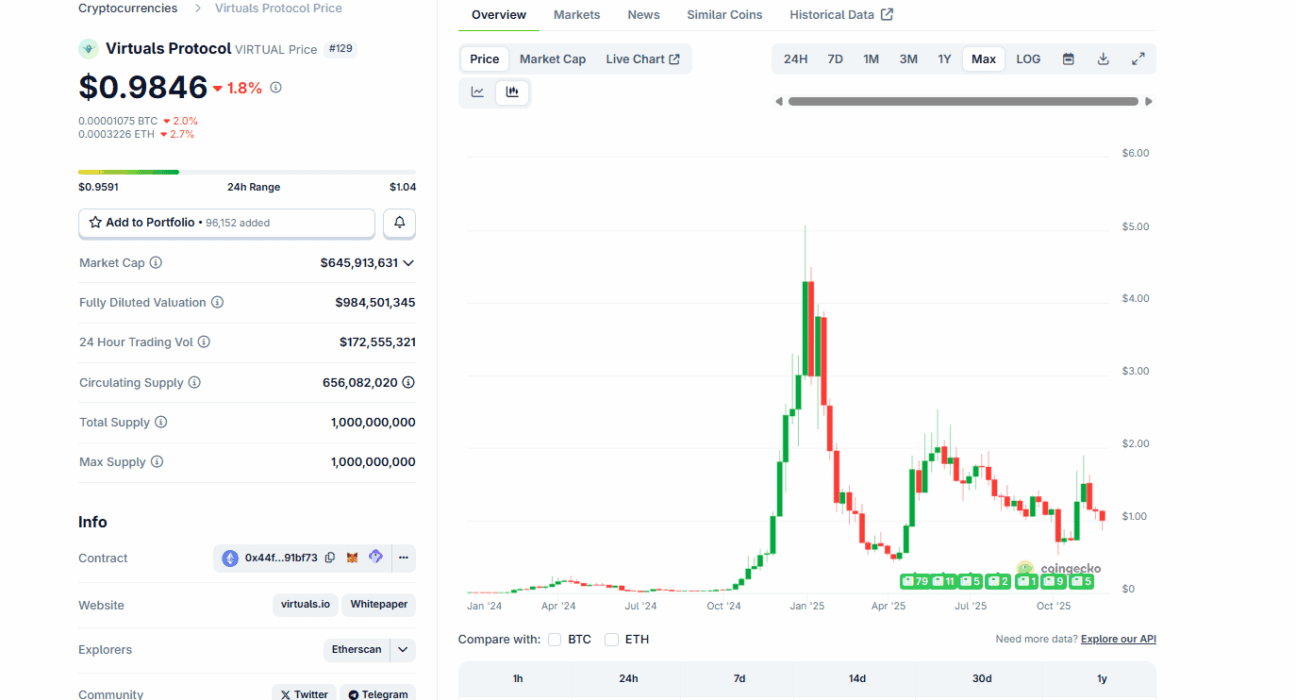Switch to the Markets tab
This screenshot has height=700, width=1296.
point(577,15)
